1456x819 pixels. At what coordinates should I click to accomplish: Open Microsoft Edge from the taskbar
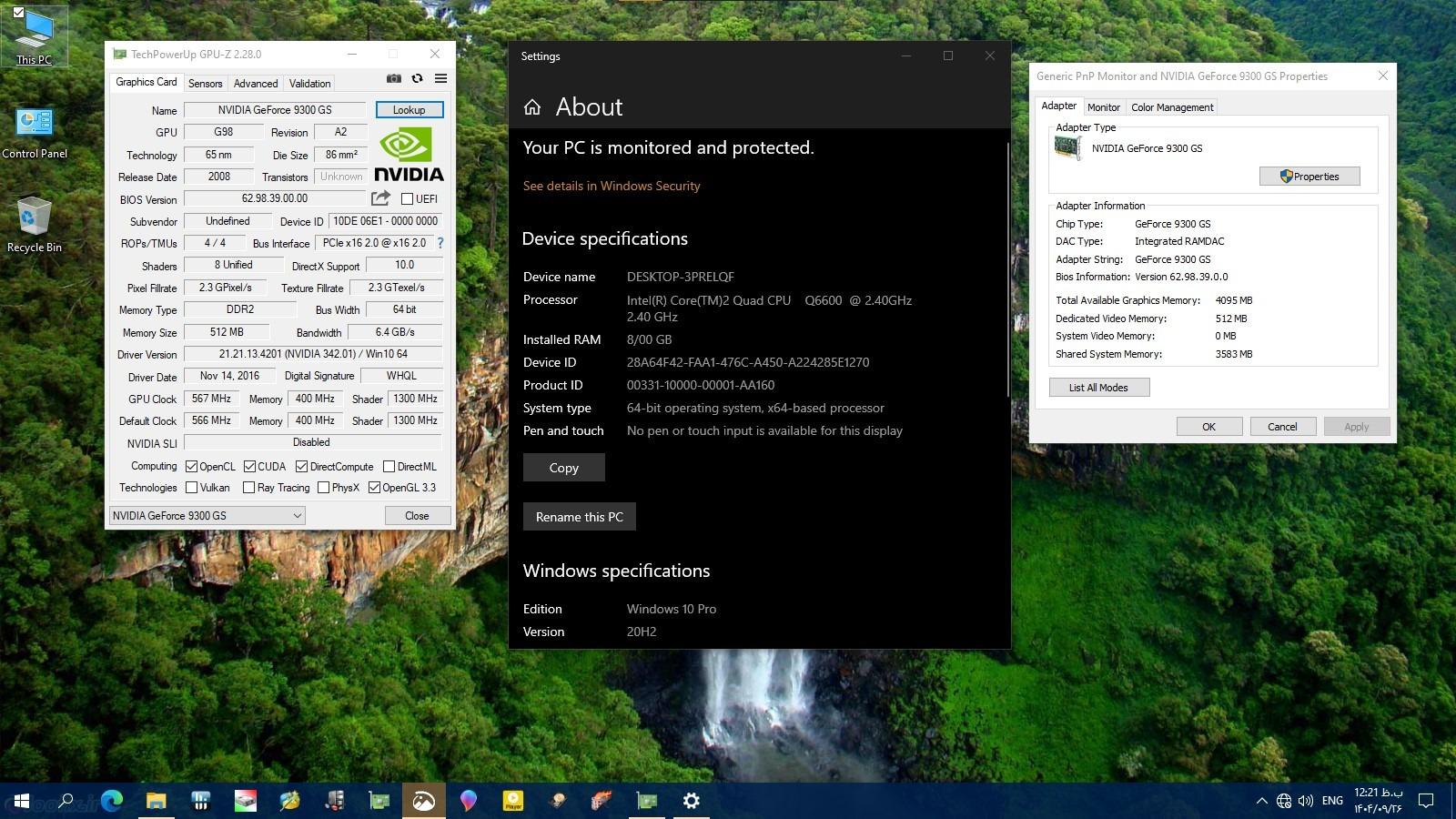click(x=112, y=801)
